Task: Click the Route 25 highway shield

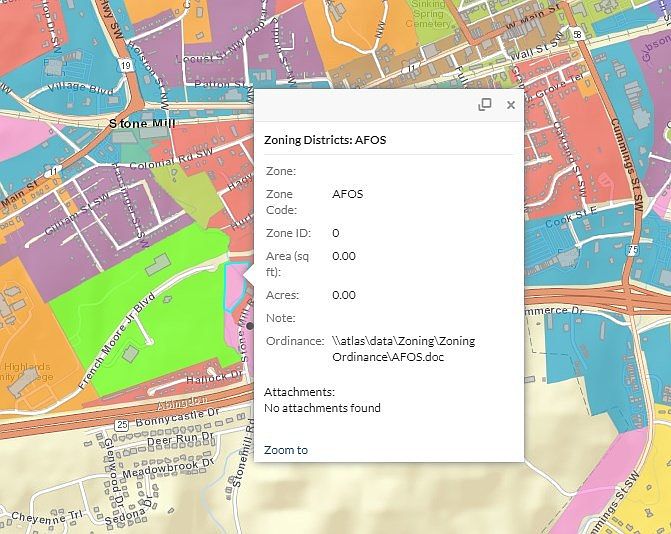Action: point(121,425)
